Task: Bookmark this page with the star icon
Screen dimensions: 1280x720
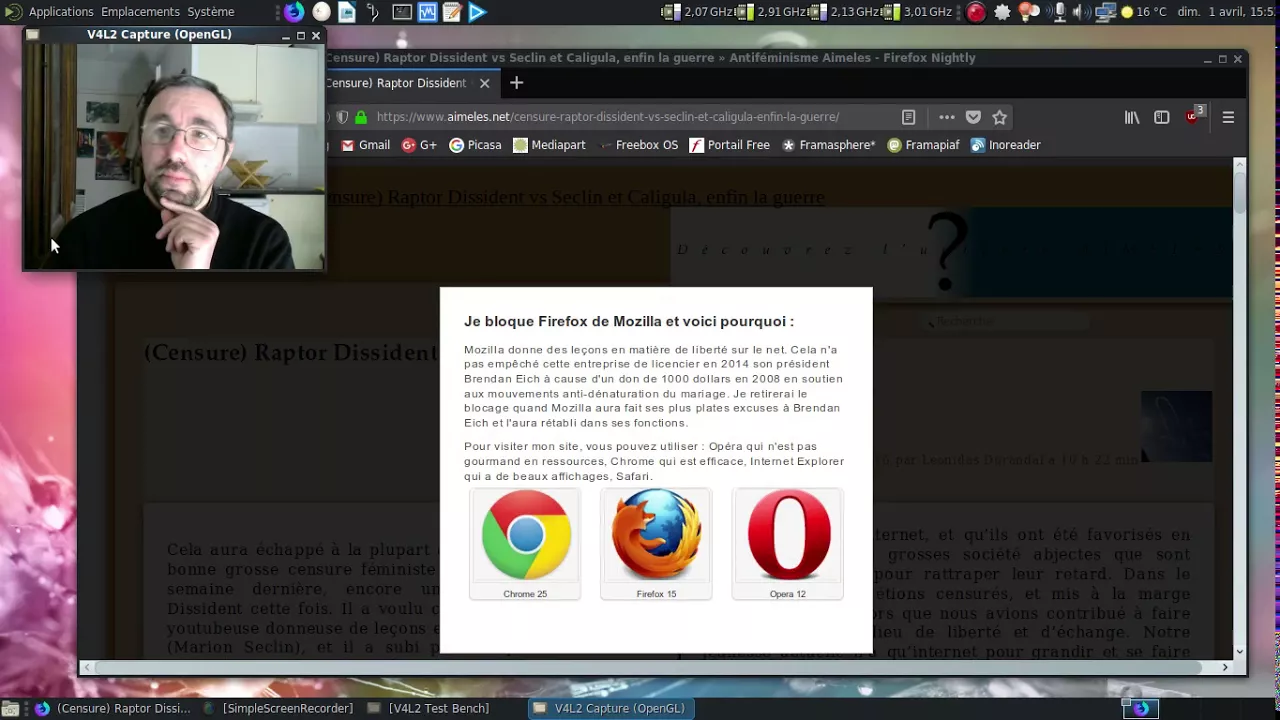Action: point(999,117)
